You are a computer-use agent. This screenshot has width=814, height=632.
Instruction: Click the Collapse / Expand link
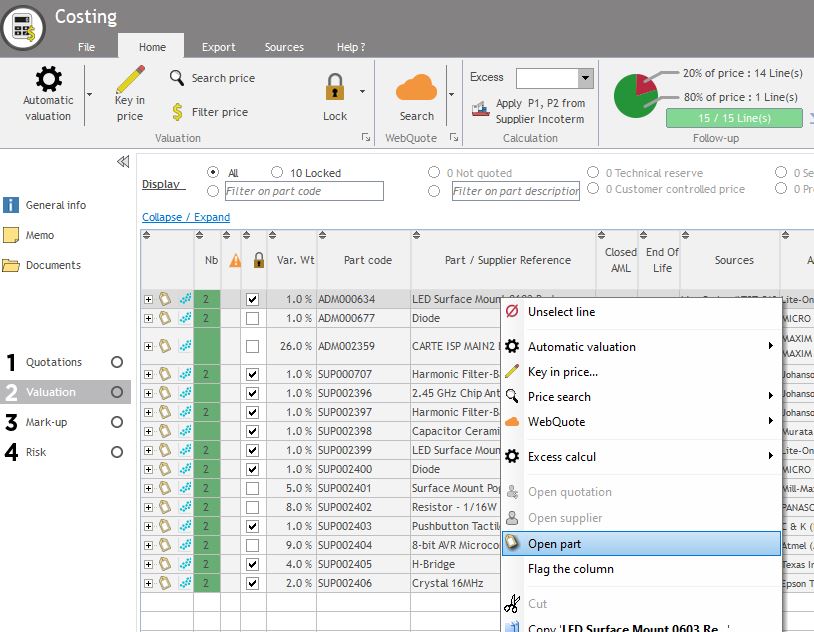(x=186, y=217)
